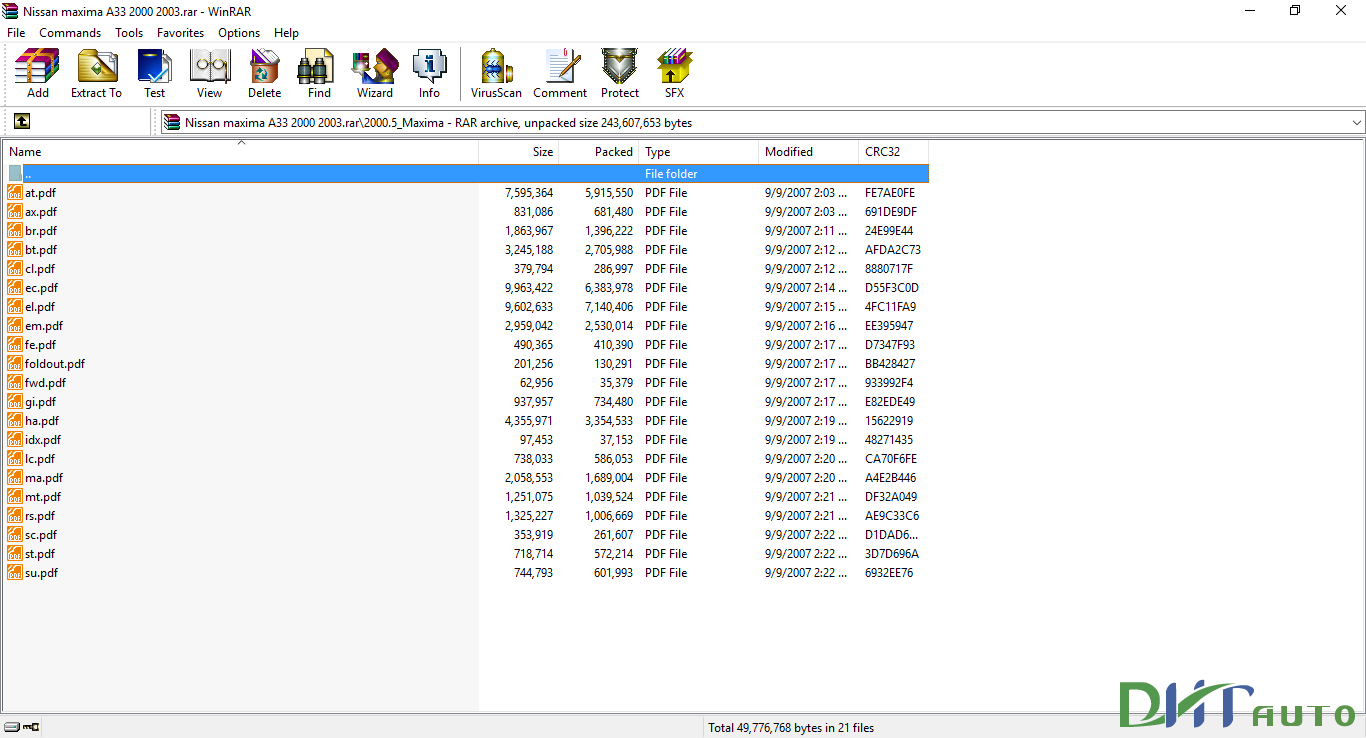
Task: Click PDF icon next to su.pdf
Action: (15, 573)
